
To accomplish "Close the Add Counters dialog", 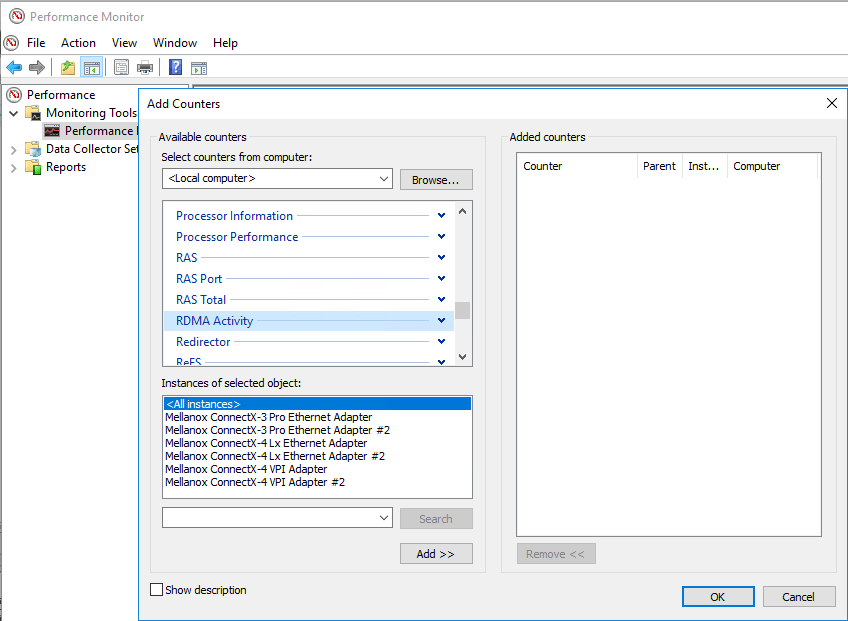I will pyautogui.click(x=832, y=103).
